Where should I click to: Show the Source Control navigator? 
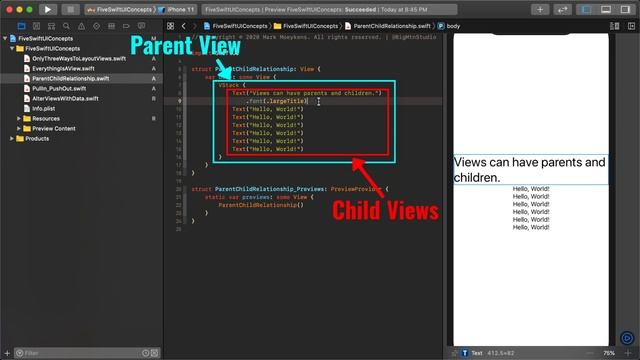[x=36, y=26]
